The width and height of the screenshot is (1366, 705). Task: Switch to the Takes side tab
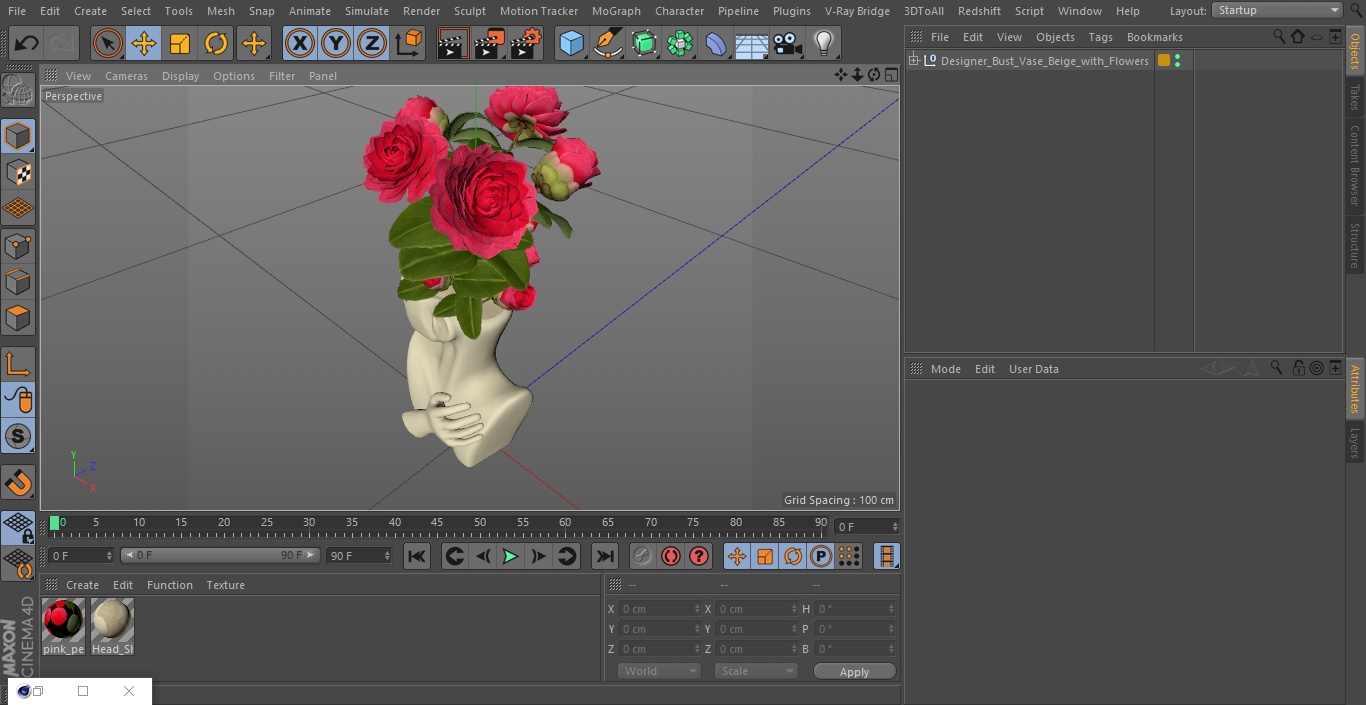click(1355, 97)
